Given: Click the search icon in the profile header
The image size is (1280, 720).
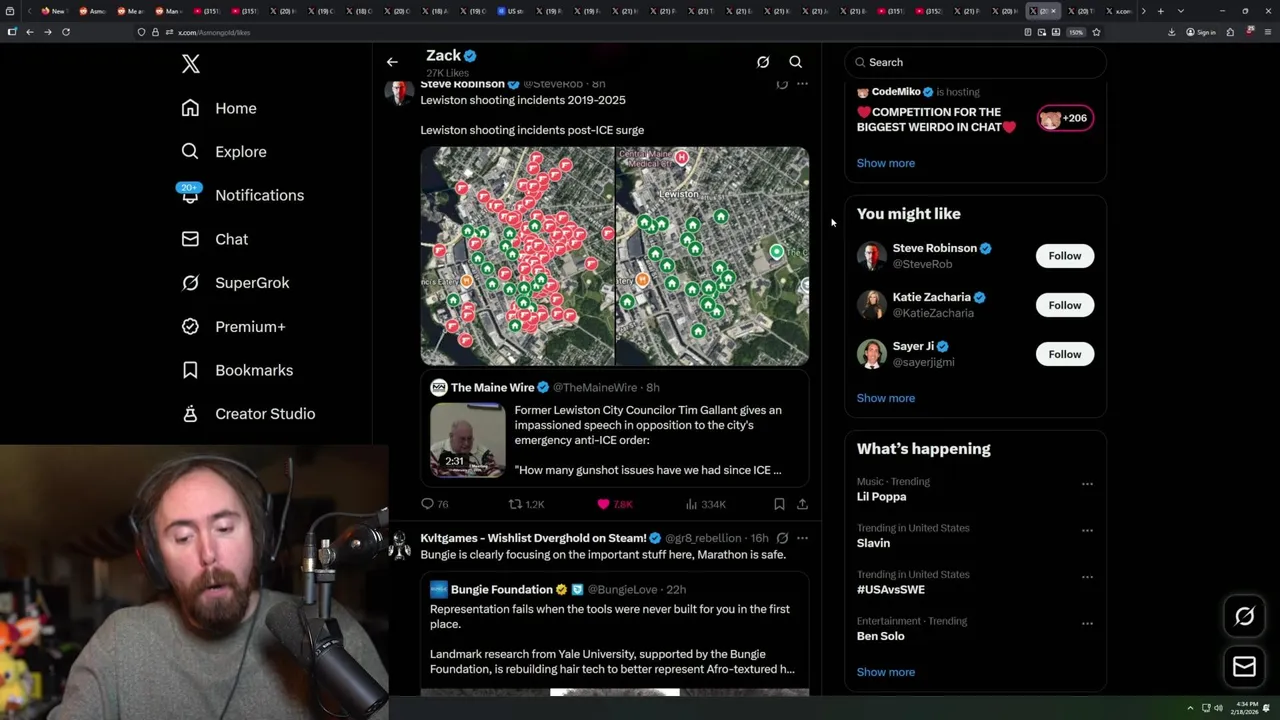Looking at the screenshot, I should (796, 62).
